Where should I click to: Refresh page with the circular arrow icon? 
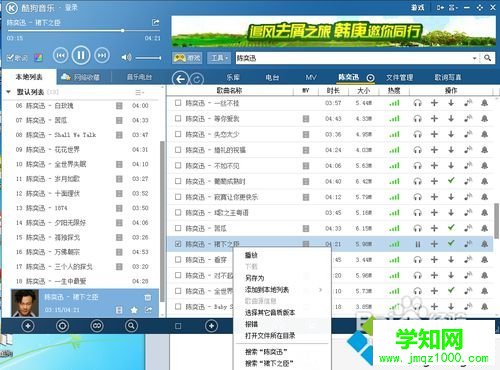(197, 79)
